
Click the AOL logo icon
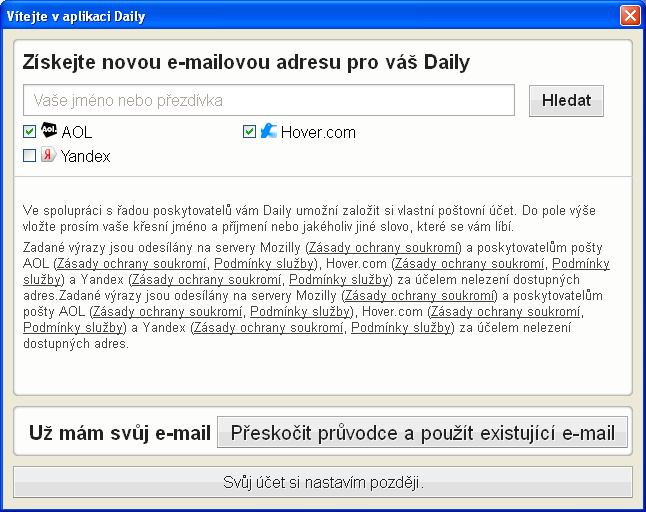pos(49,131)
